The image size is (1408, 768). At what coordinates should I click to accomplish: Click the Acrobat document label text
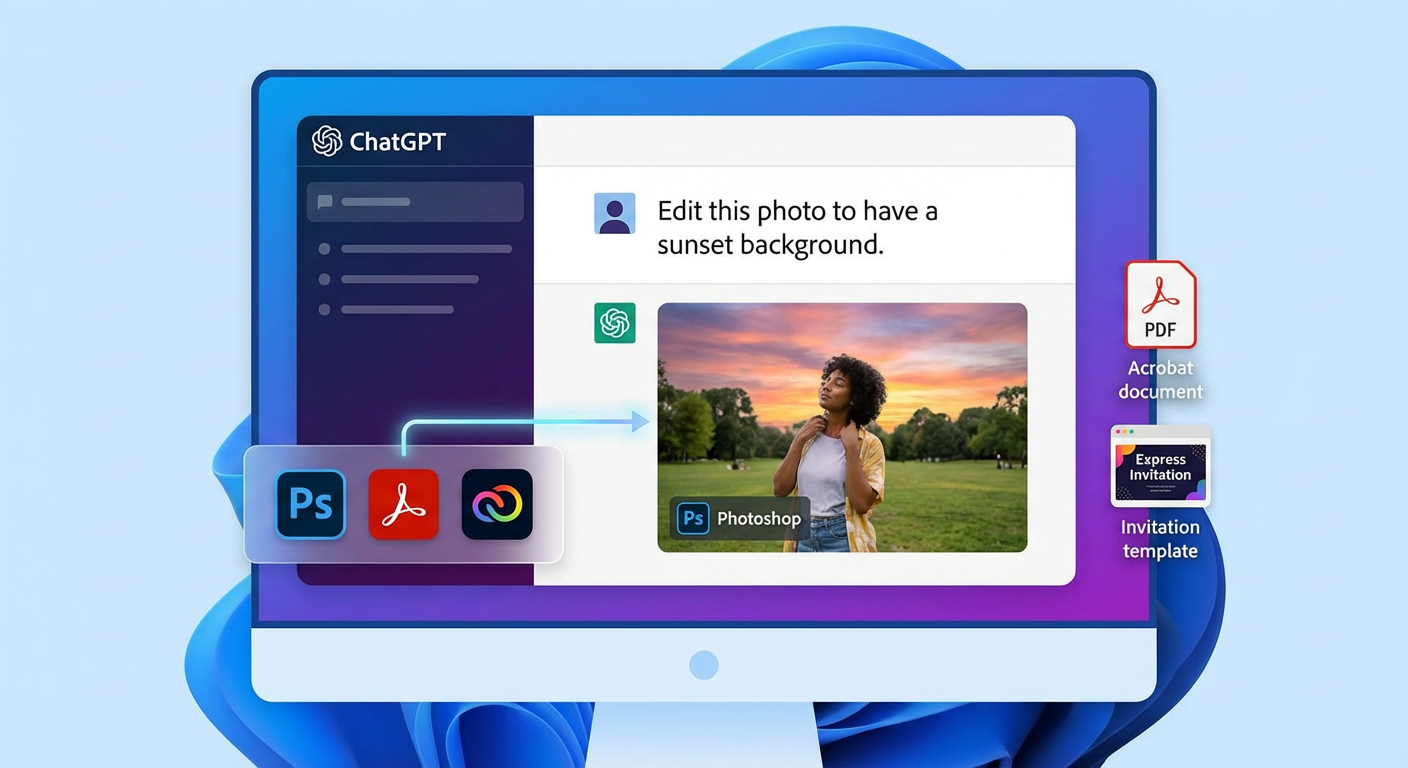pyautogui.click(x=1159, y=379)
